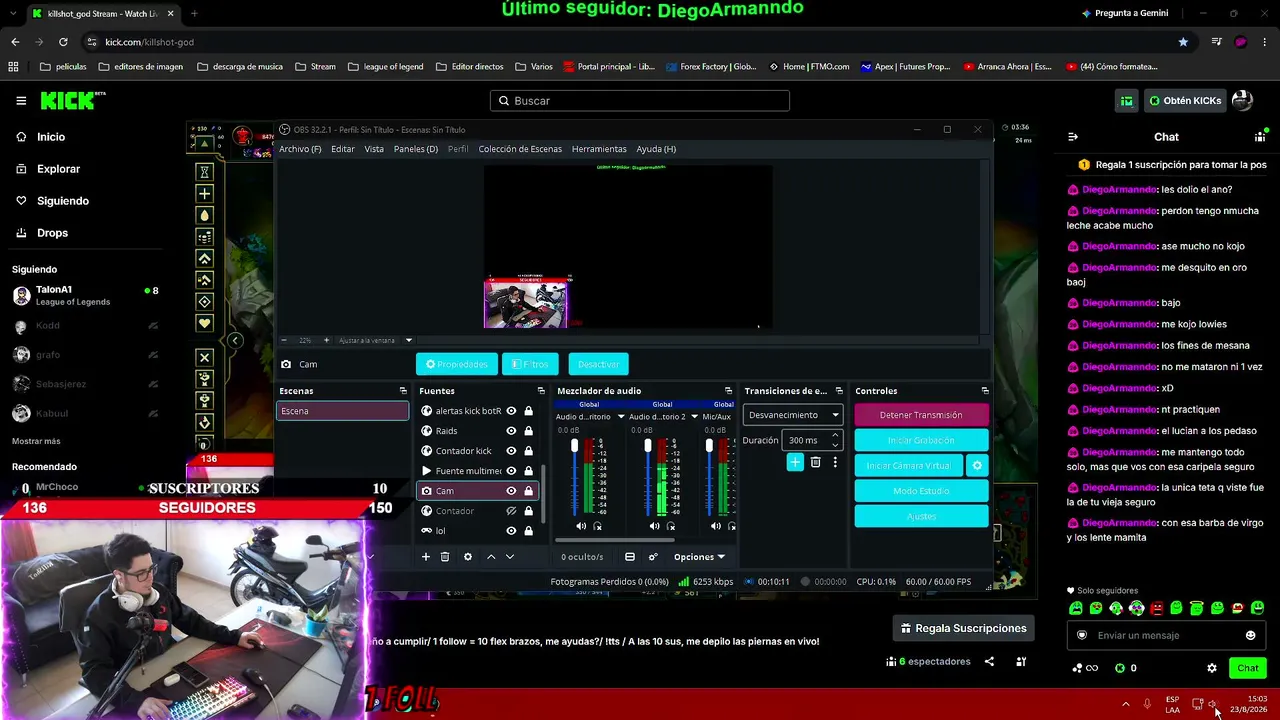Open Kick hamburger sidebar menu

click(21, 101)
